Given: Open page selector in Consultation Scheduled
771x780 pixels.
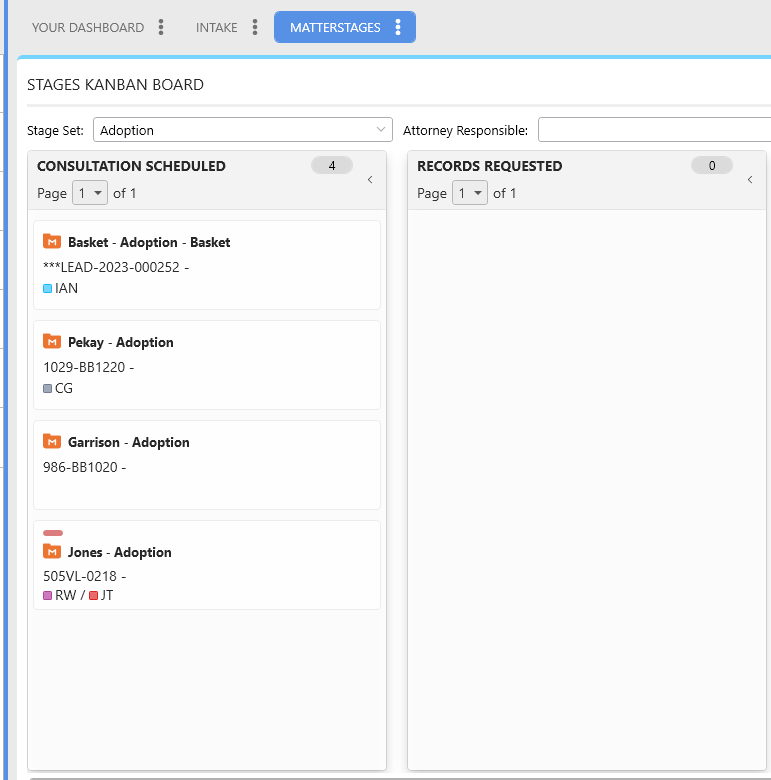Looking at the screenshot, I should coord(89,193).
